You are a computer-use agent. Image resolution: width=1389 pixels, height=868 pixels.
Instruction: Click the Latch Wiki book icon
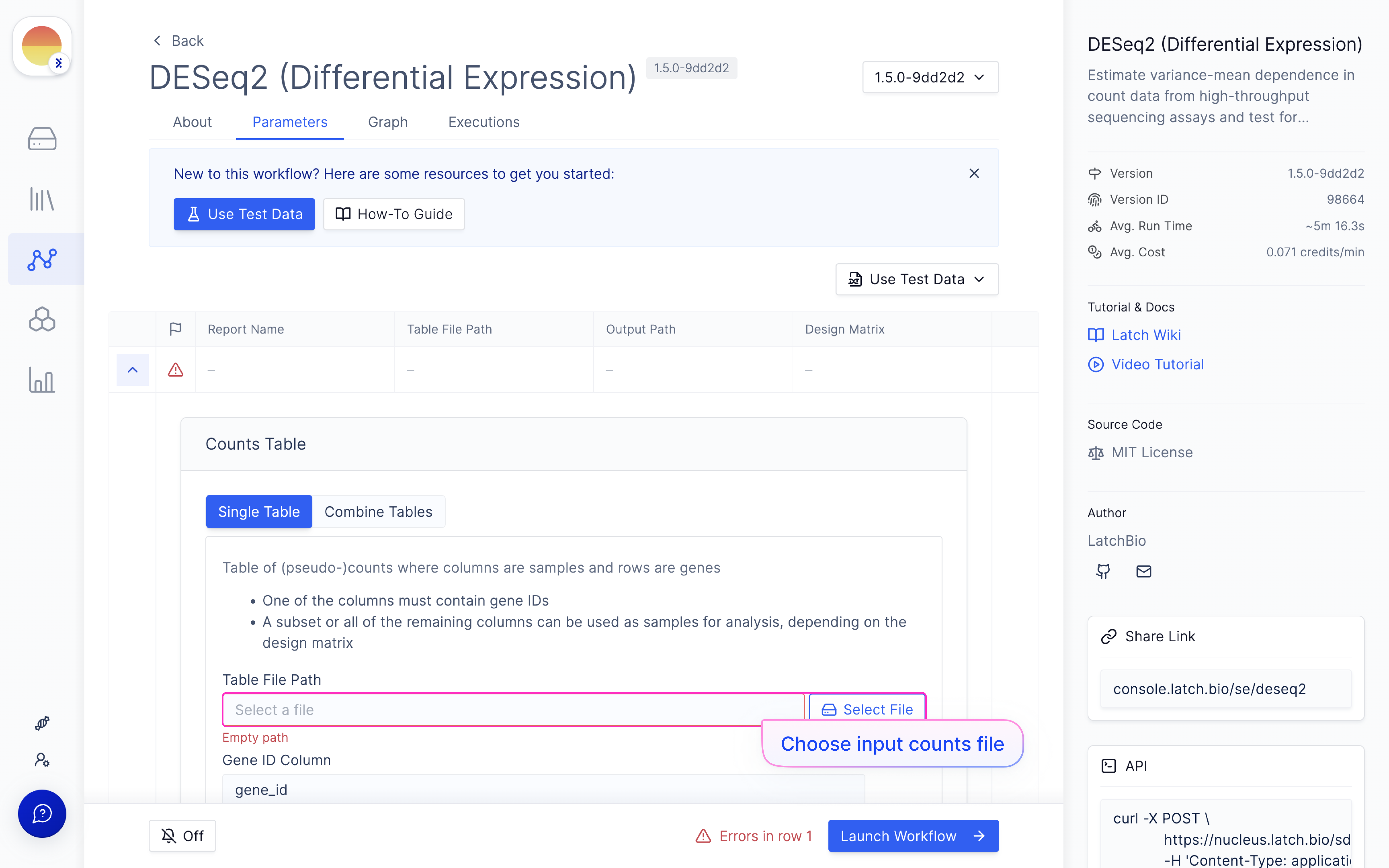1096,335
